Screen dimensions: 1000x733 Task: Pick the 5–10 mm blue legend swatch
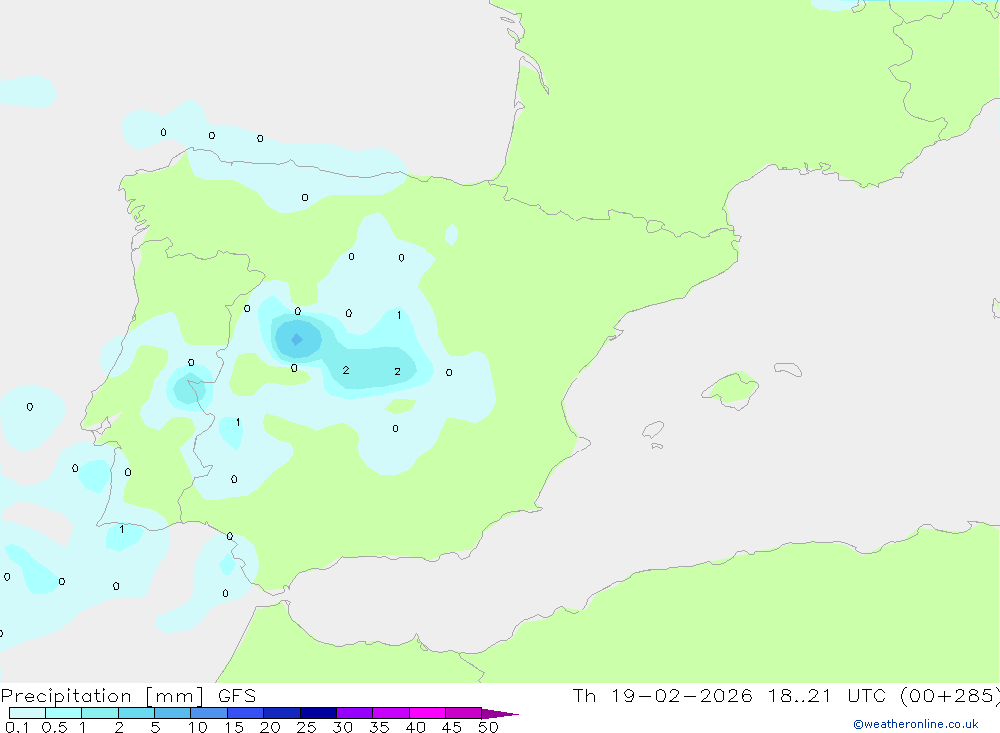pyautogui.click(x=172, y=713)
